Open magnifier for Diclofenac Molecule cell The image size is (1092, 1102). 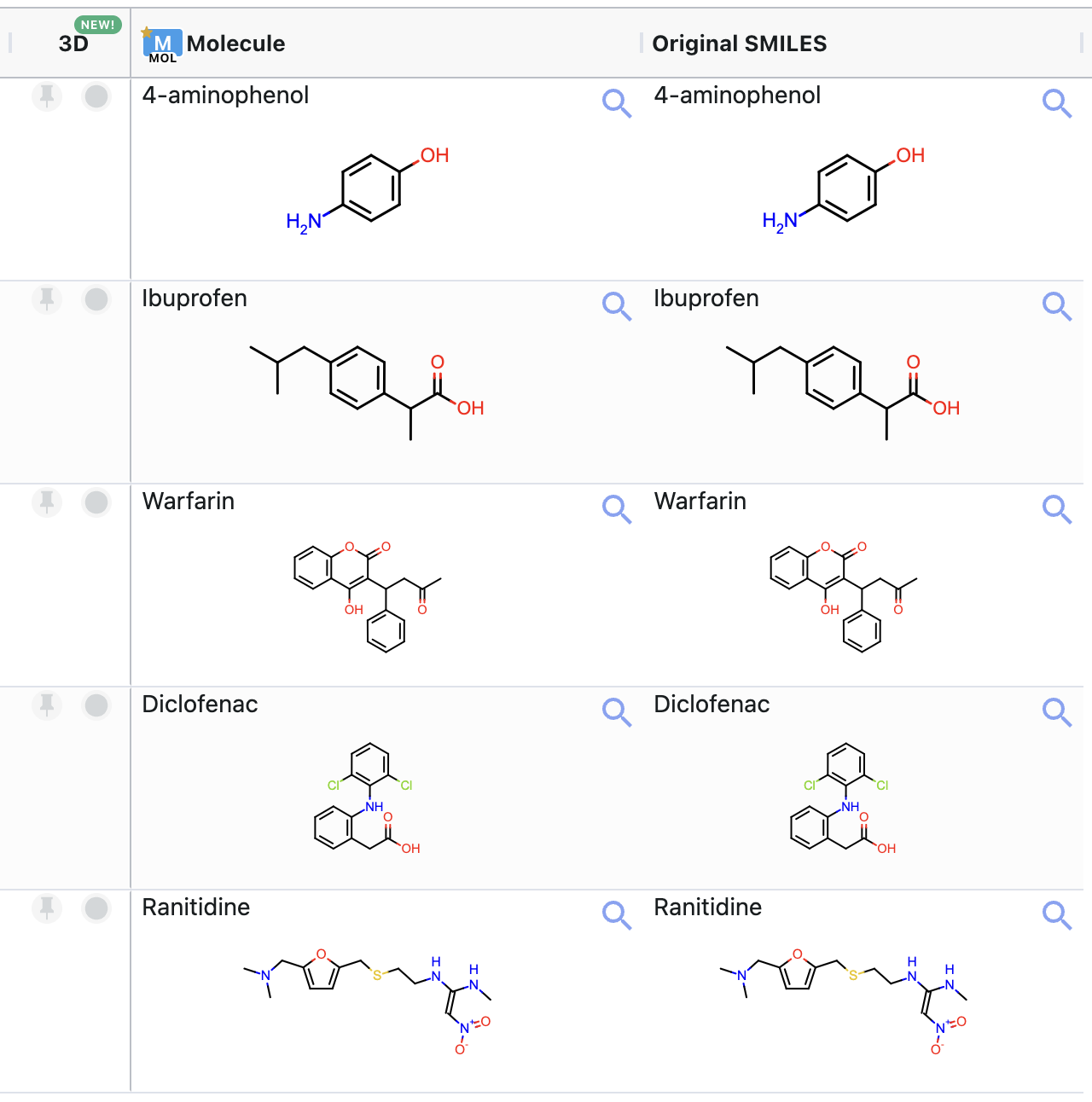click(616, 711)
